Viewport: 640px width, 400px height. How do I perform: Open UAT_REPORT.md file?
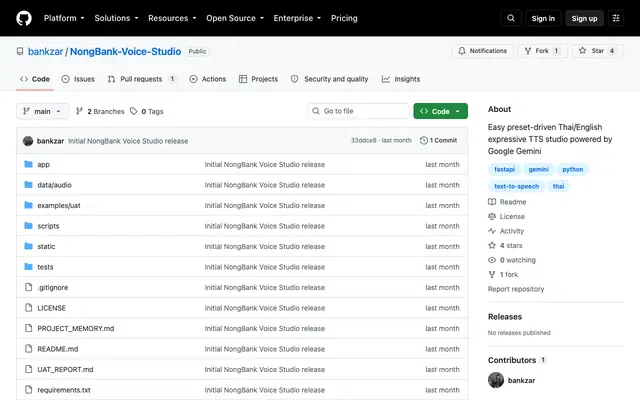[x=65, y=369]
